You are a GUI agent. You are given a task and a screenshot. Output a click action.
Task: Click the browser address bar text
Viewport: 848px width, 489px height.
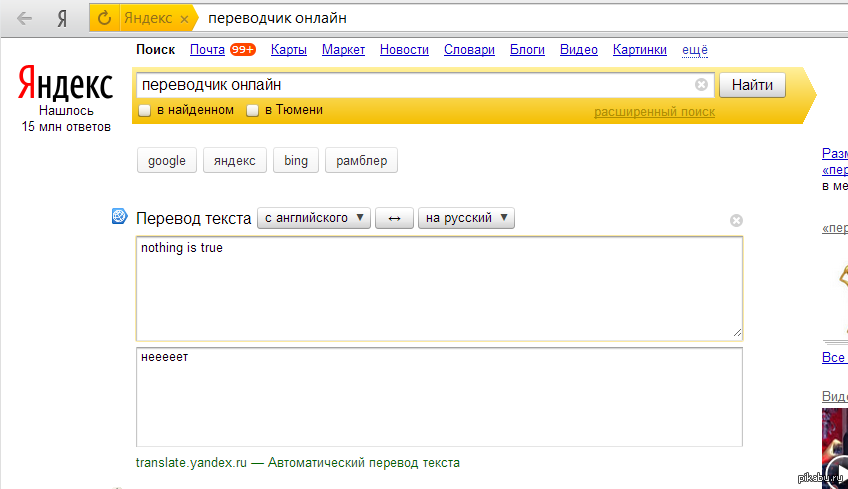click(x=277, y=18)
